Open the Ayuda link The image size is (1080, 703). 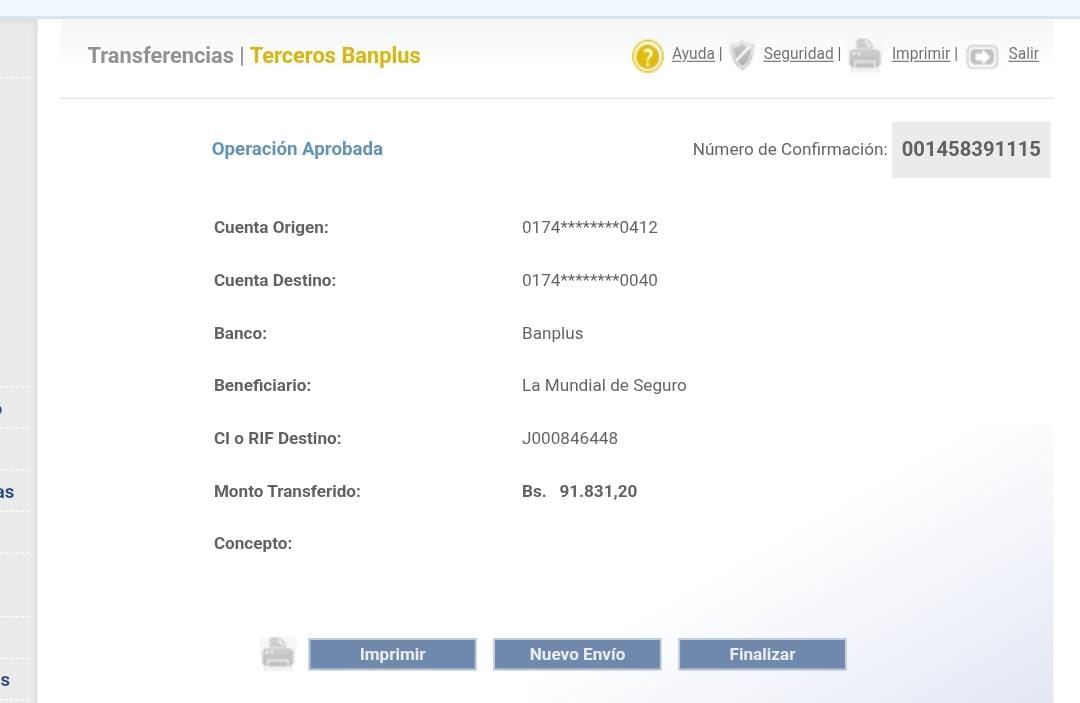pyautogui.click(x=693, y=54)
